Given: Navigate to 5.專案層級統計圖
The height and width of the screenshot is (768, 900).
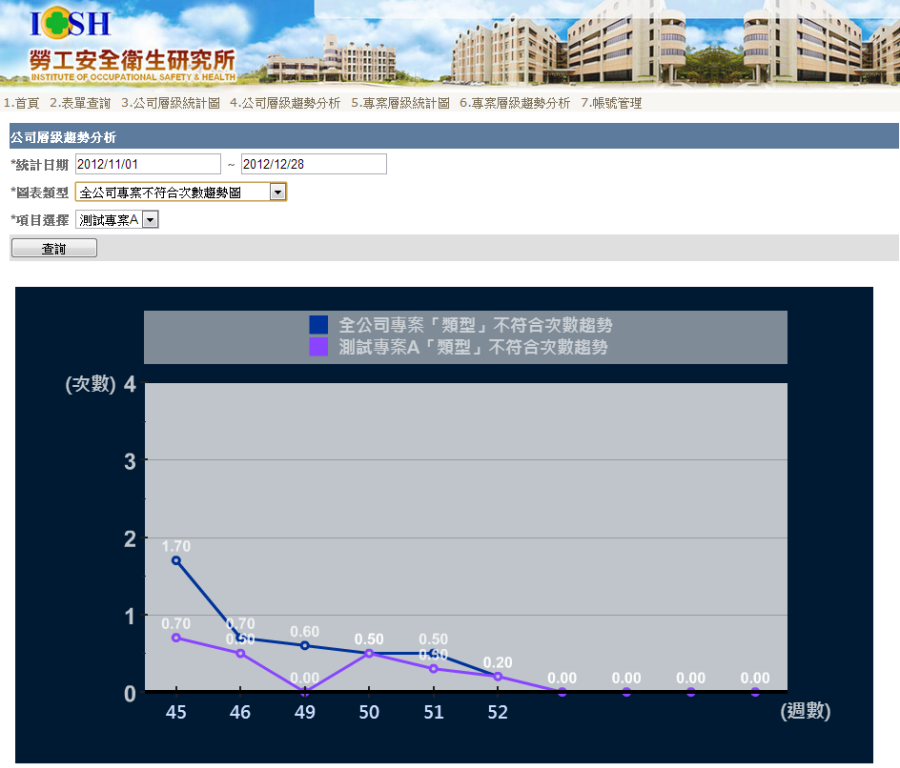Looking at the screenshot, I should (400, 103).
